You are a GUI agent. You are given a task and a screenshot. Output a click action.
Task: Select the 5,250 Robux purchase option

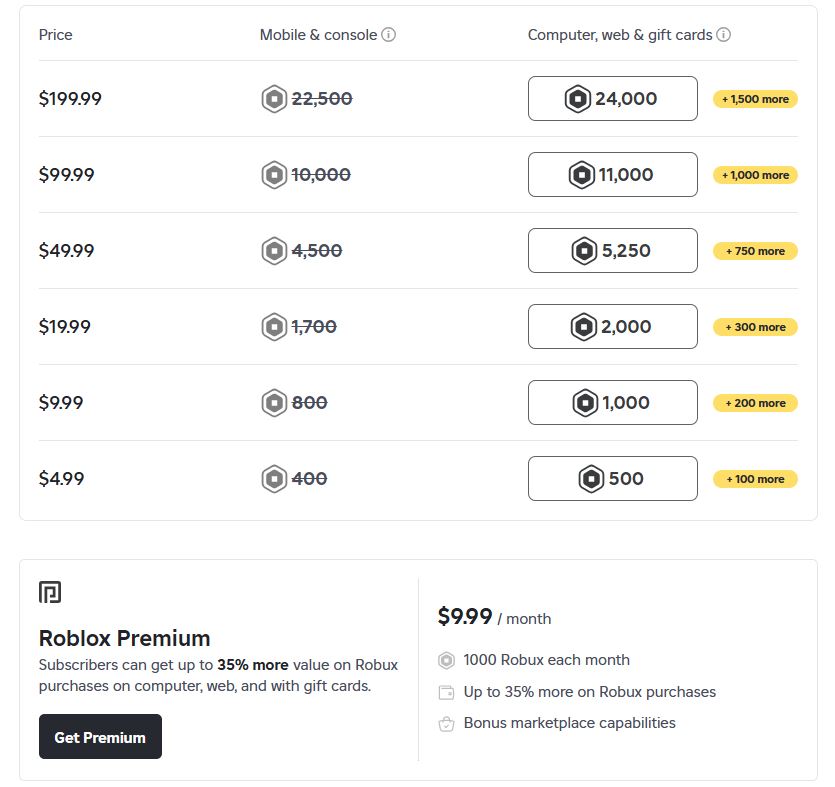(612, 250)
